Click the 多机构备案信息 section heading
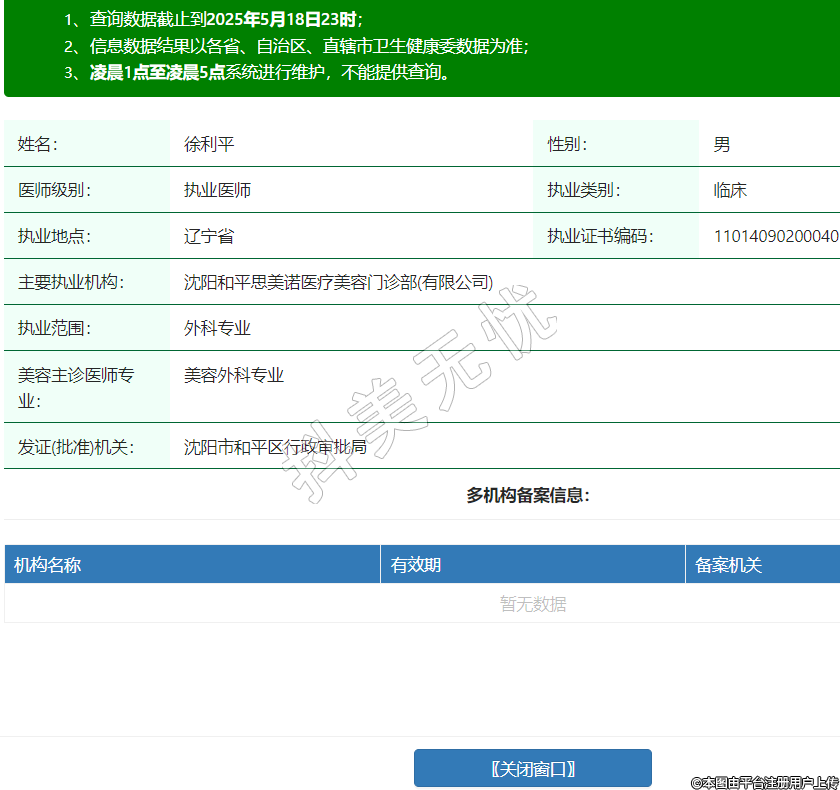 pos(527,495)
